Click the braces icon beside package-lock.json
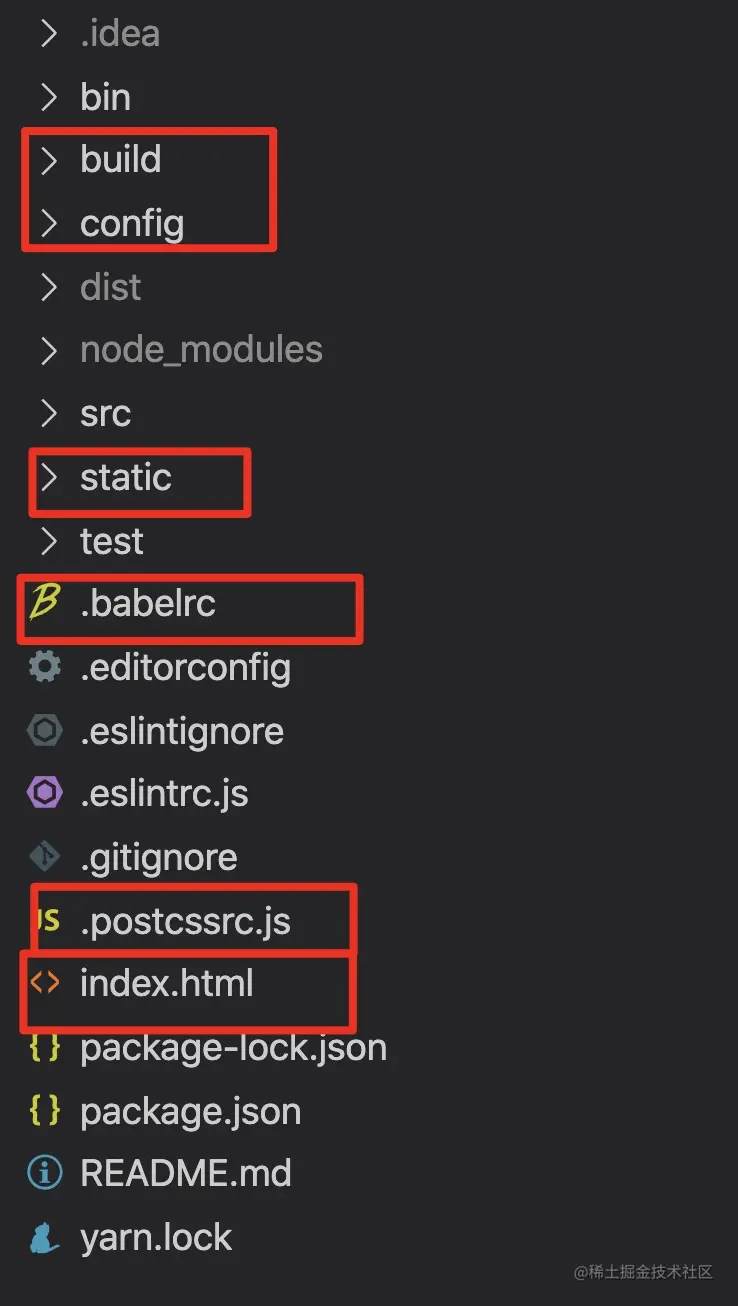This screenshot has height=1306, width=738. coord(44,1047)
